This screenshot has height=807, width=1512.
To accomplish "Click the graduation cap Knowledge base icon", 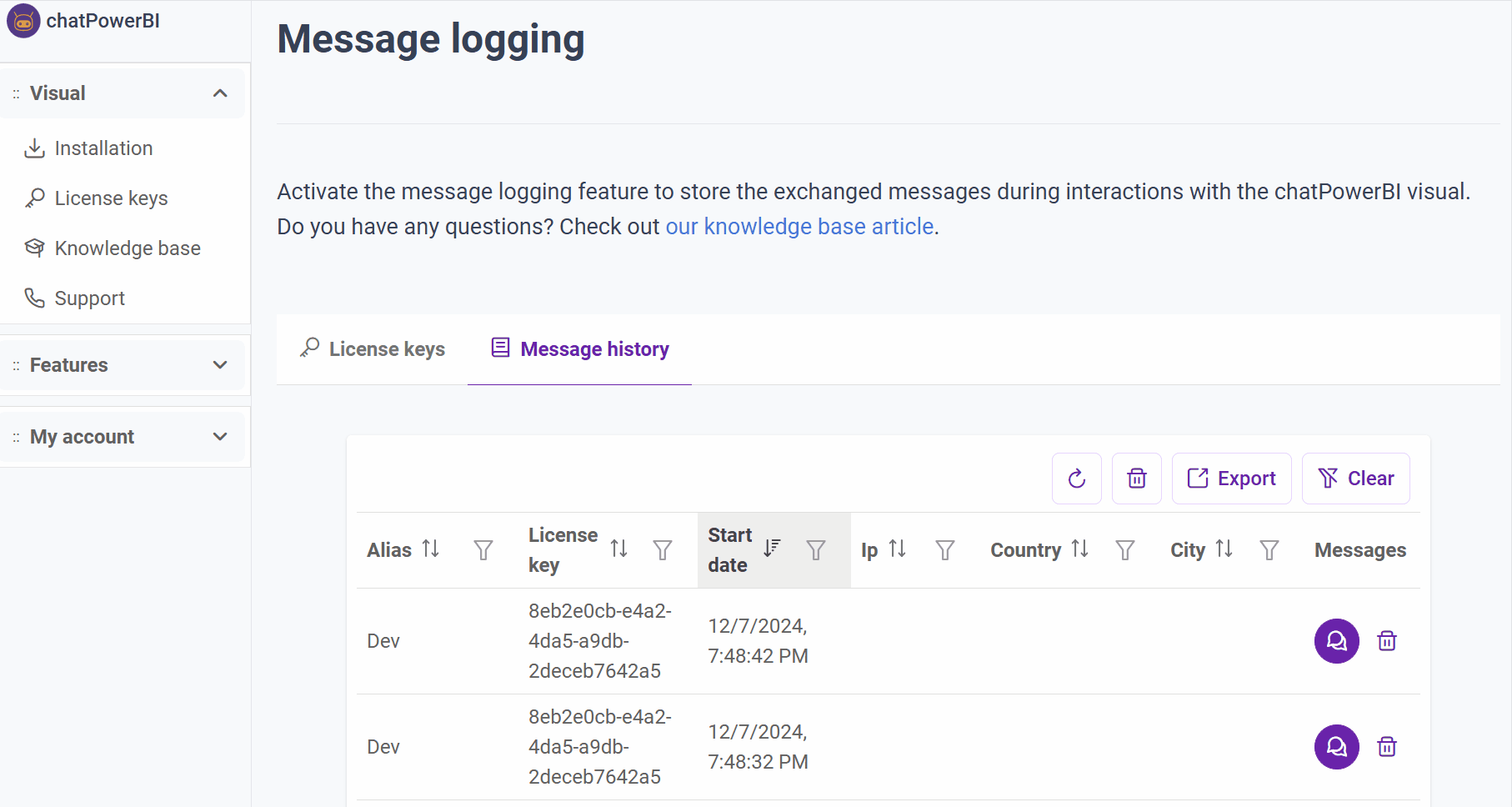I will 34,248.
